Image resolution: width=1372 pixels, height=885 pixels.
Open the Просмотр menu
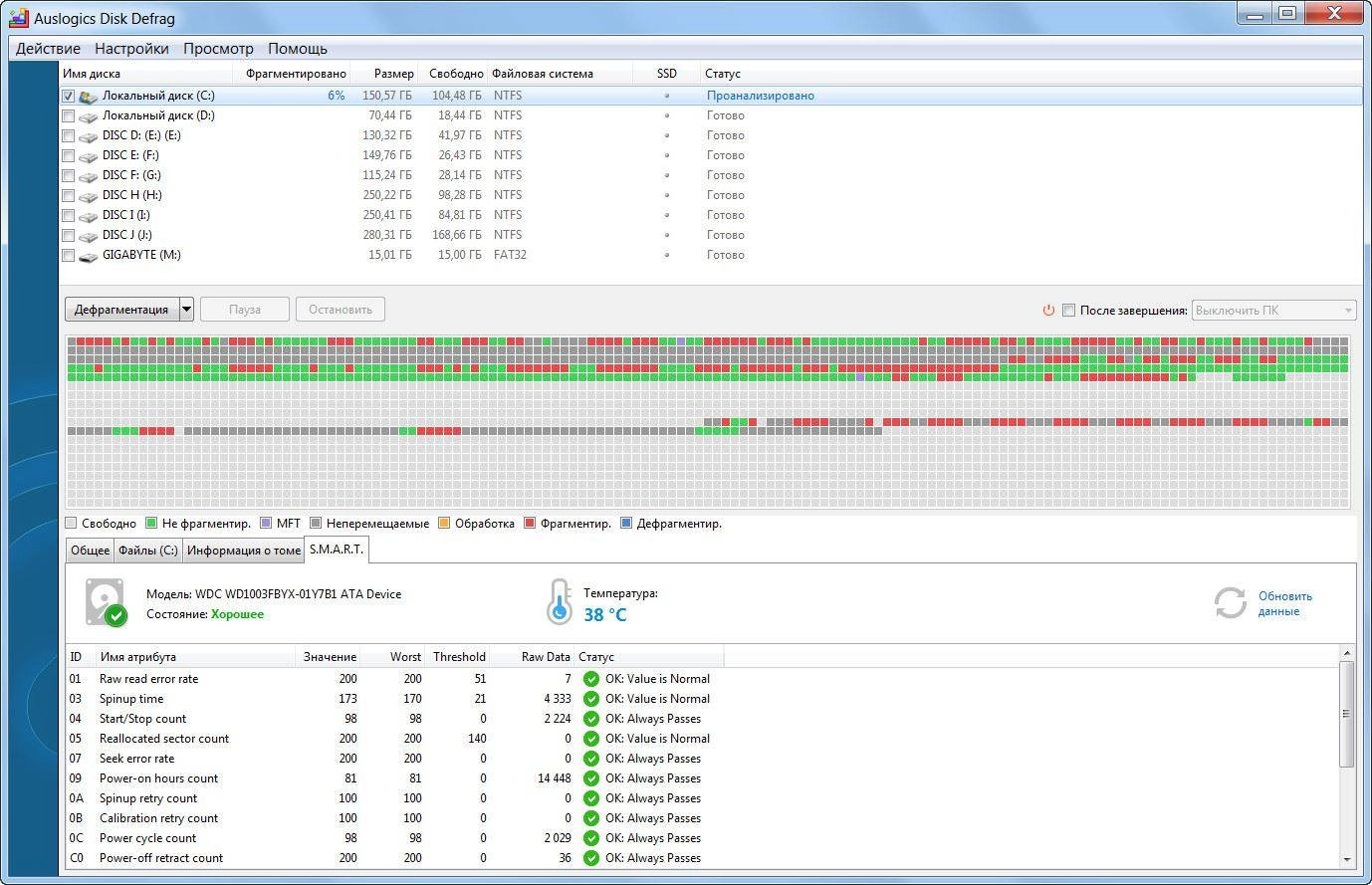click(x=218, y=49)
